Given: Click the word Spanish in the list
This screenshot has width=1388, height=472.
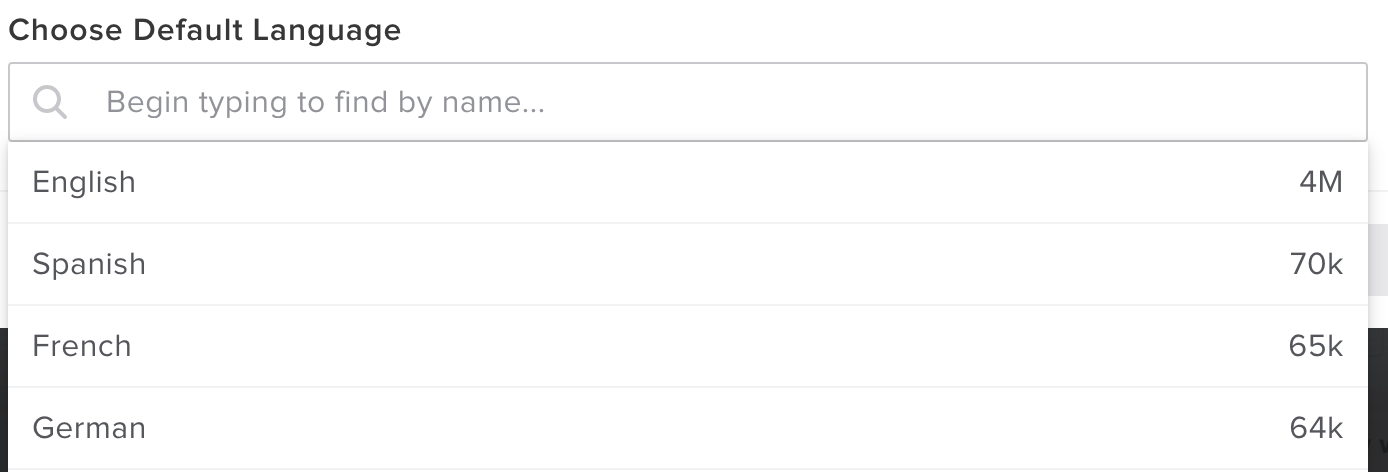Looking at the screenshot, I should coord(89,264).
